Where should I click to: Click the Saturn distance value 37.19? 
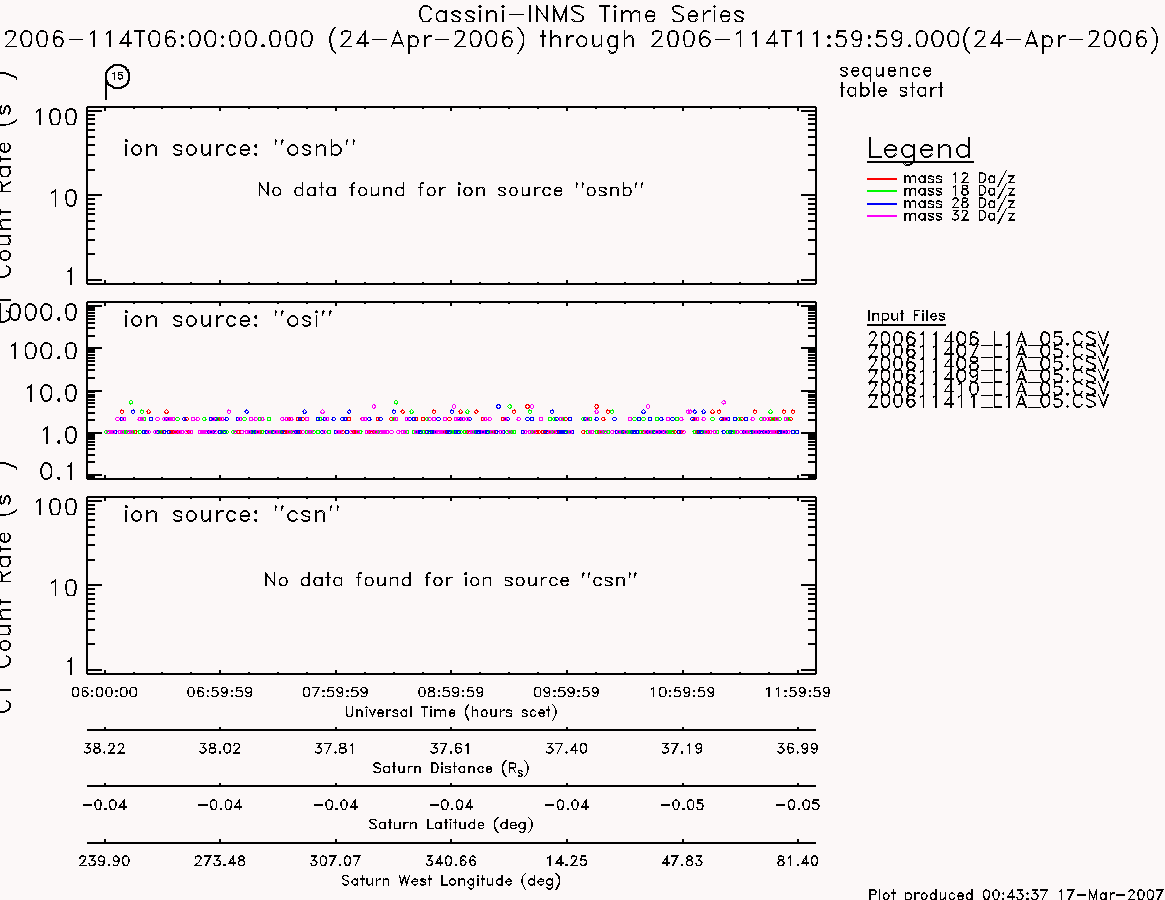pyautogui.click(x=682, y=748)
